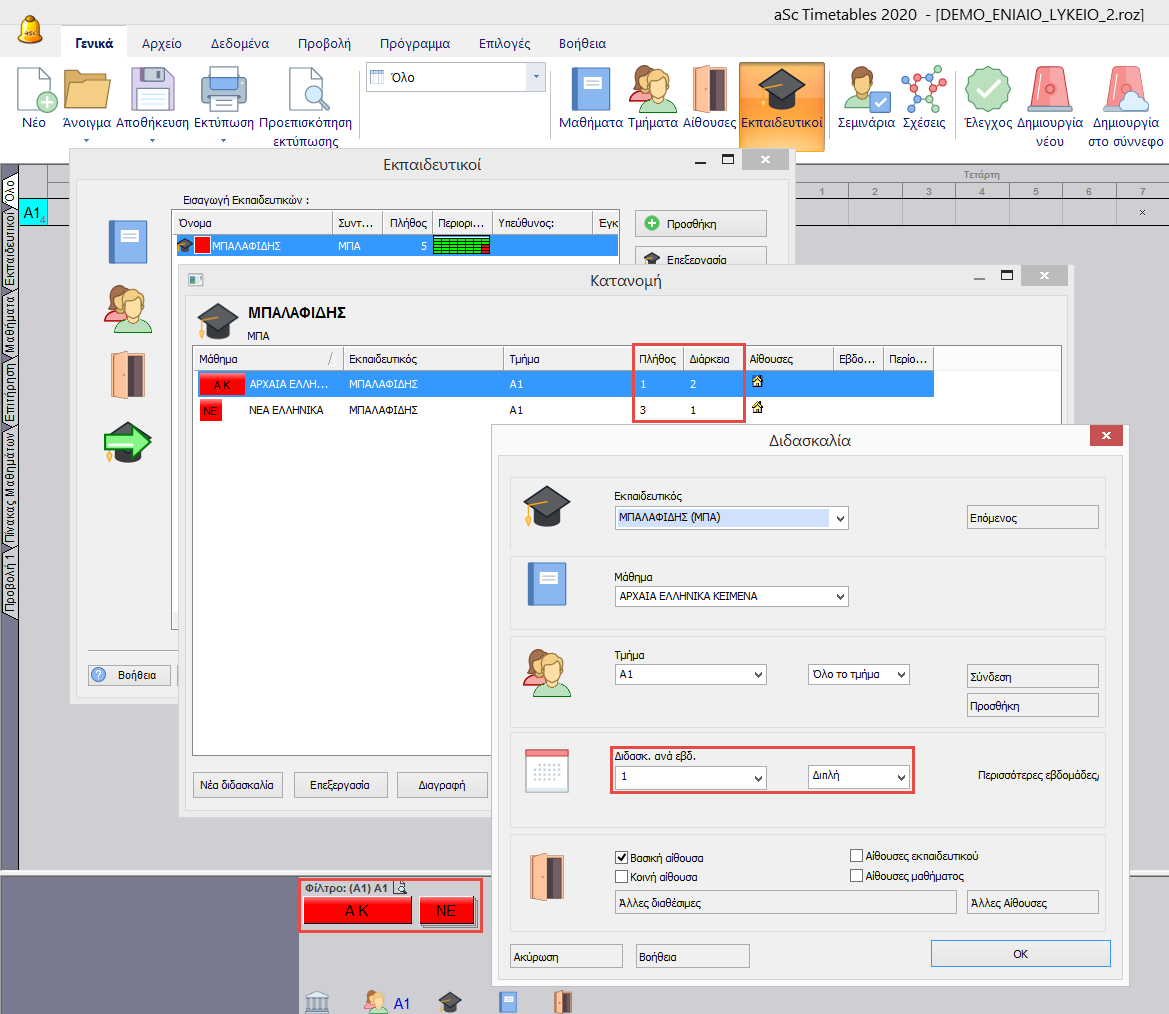Uncheck the Βασική αίθουσα checkbox
Image resolution: width=1169 pixels, height=1014 pixels.
(x=621, y=857)
